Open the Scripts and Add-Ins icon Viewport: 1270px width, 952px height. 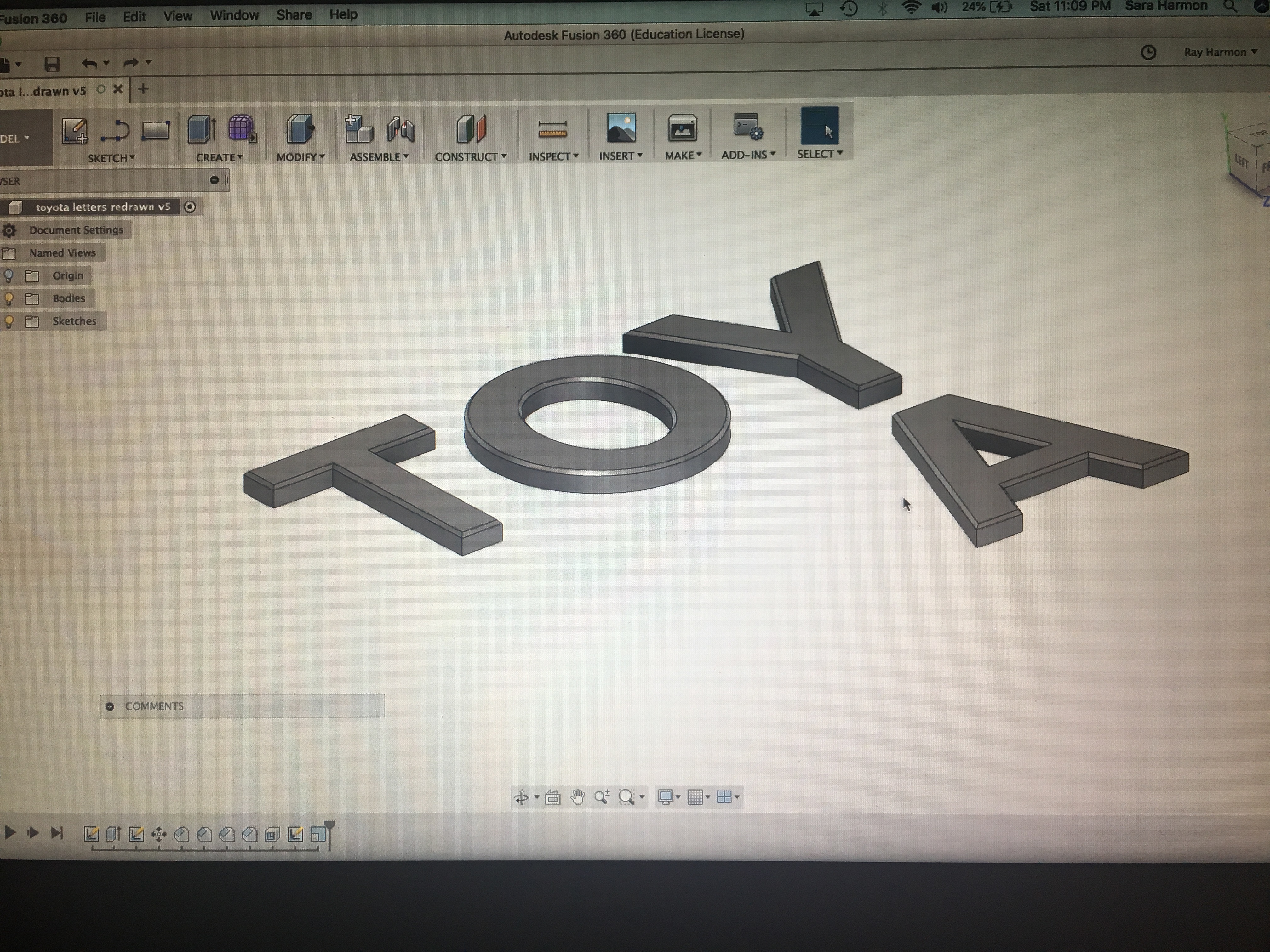tap(748, 127)
